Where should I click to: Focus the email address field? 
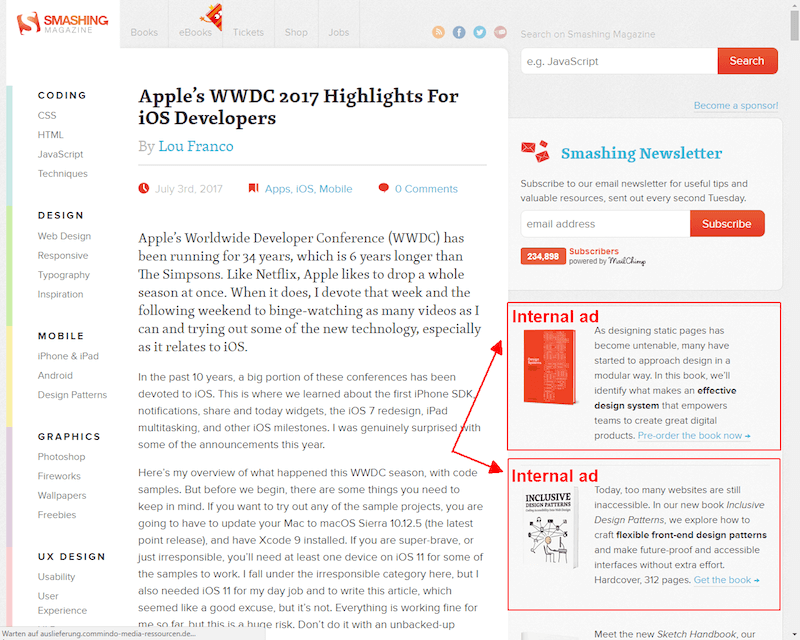[x=606, y=224]
